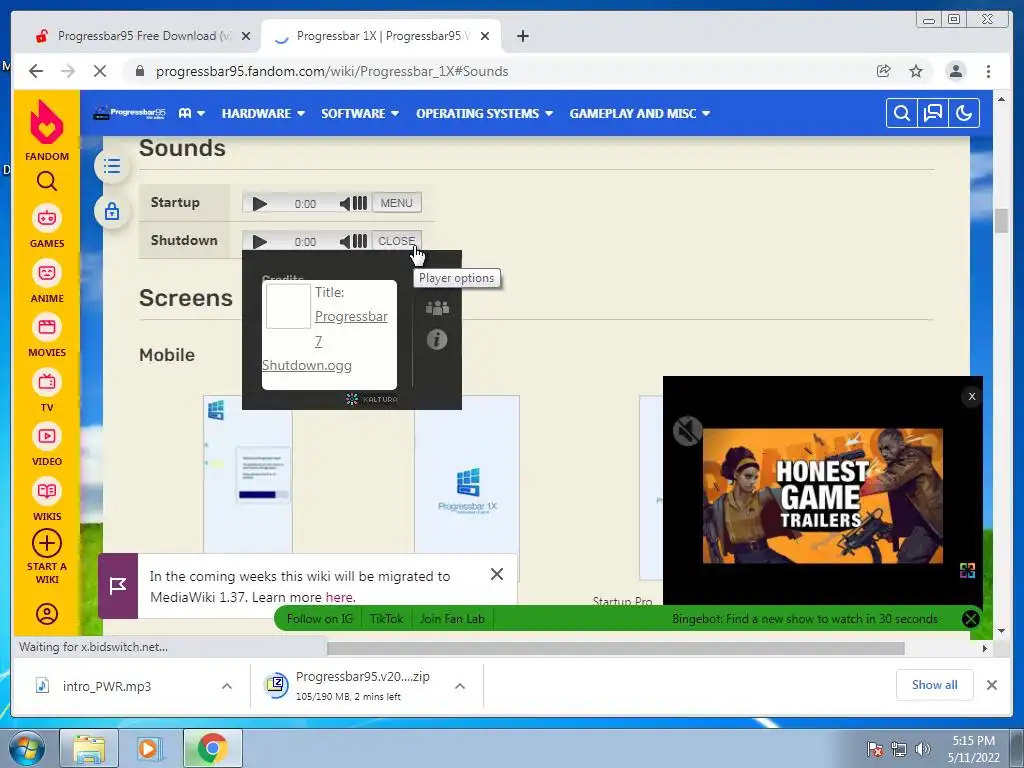The width and height of the screenshot is (1024, 768).
Task: Unmute the Honest Game Trailers video
Action: click(687, 431)
